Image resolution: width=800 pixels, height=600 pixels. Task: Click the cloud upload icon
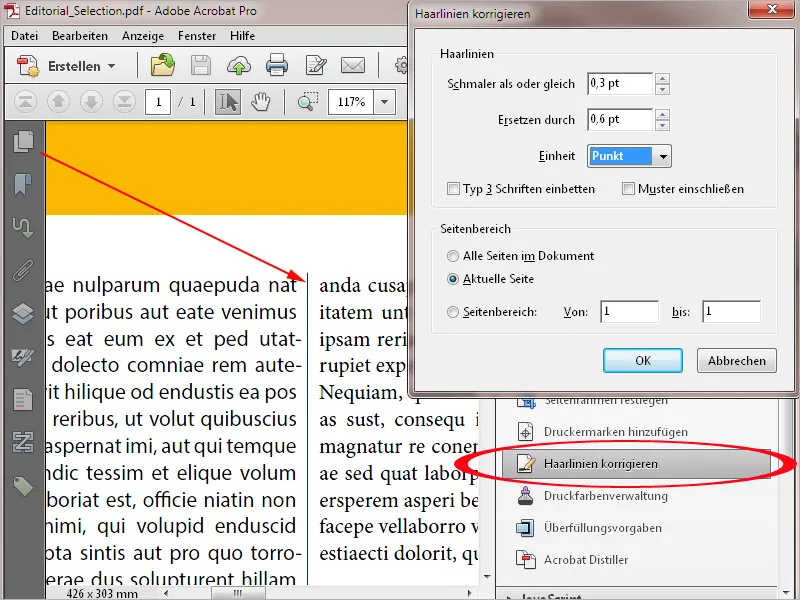(x=239, y=66)
